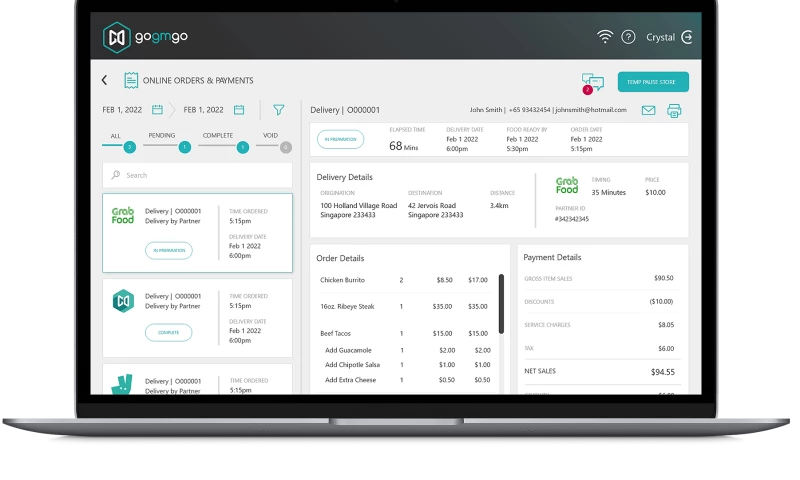This screenshot has height=480, width=800.
Task: Click GrabFood logo in first order card
Action: point(123,215)
